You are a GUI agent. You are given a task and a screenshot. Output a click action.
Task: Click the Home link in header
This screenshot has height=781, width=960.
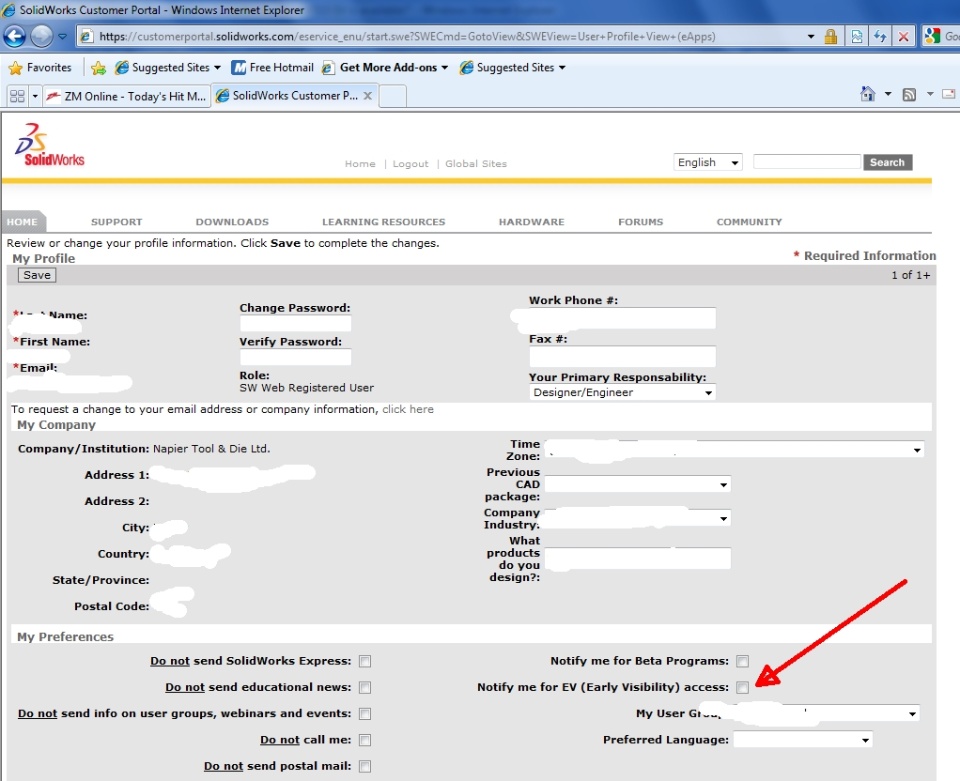360,164
